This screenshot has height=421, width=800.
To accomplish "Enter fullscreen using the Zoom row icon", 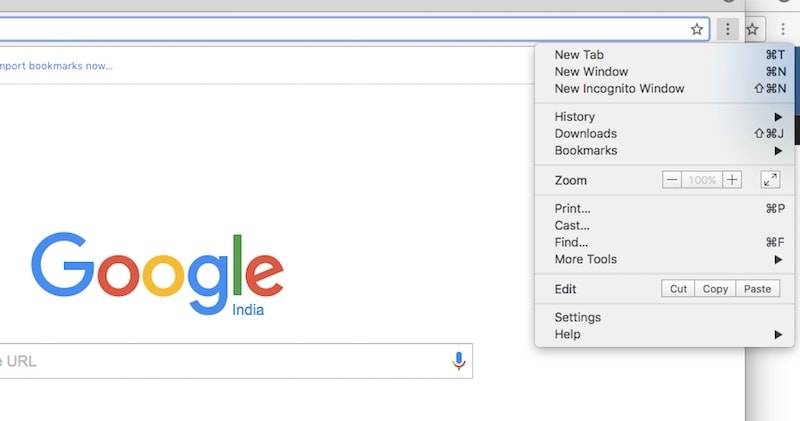I will 770,180.
